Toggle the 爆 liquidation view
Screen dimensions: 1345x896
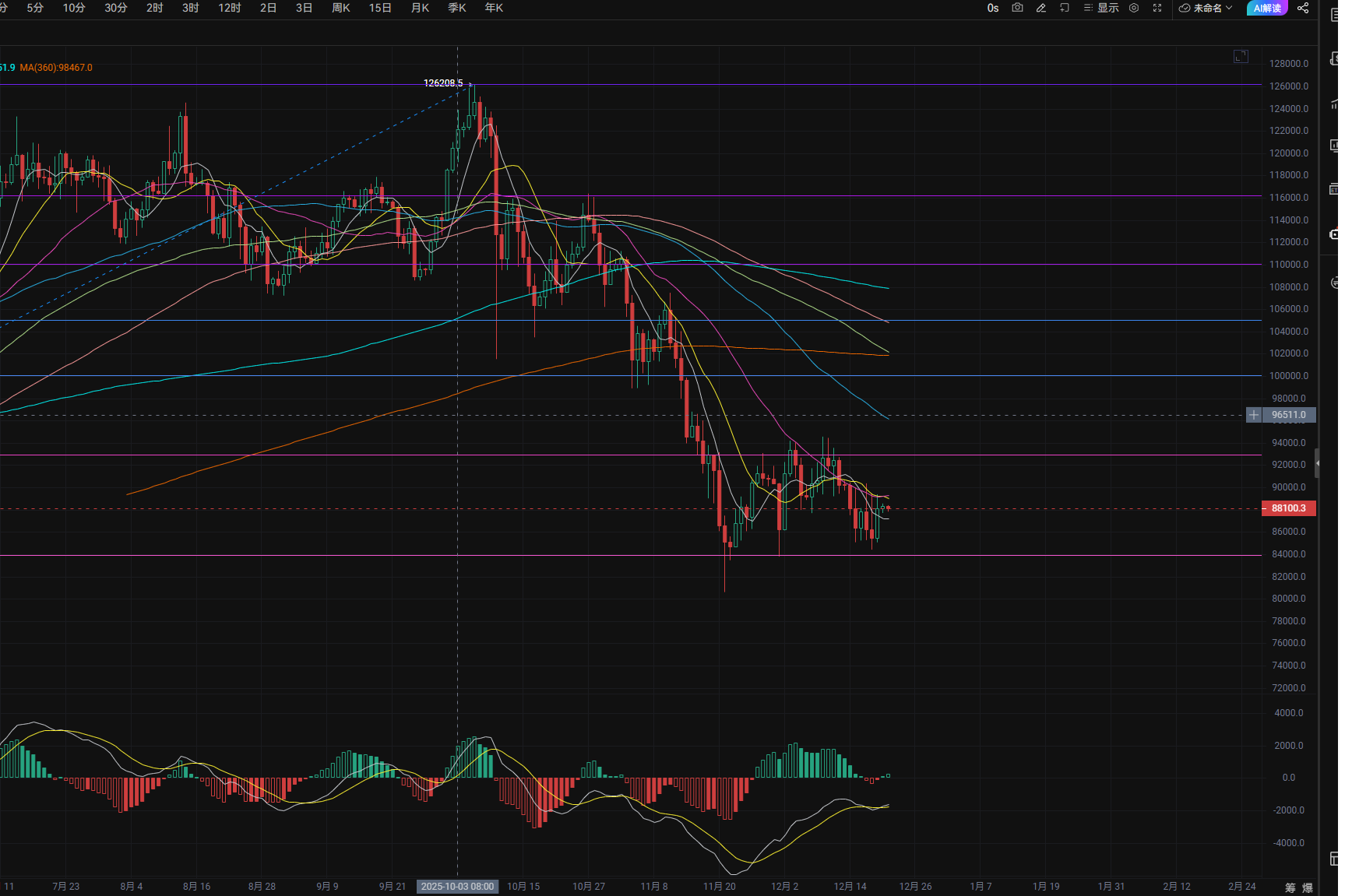coord(1308,887)
